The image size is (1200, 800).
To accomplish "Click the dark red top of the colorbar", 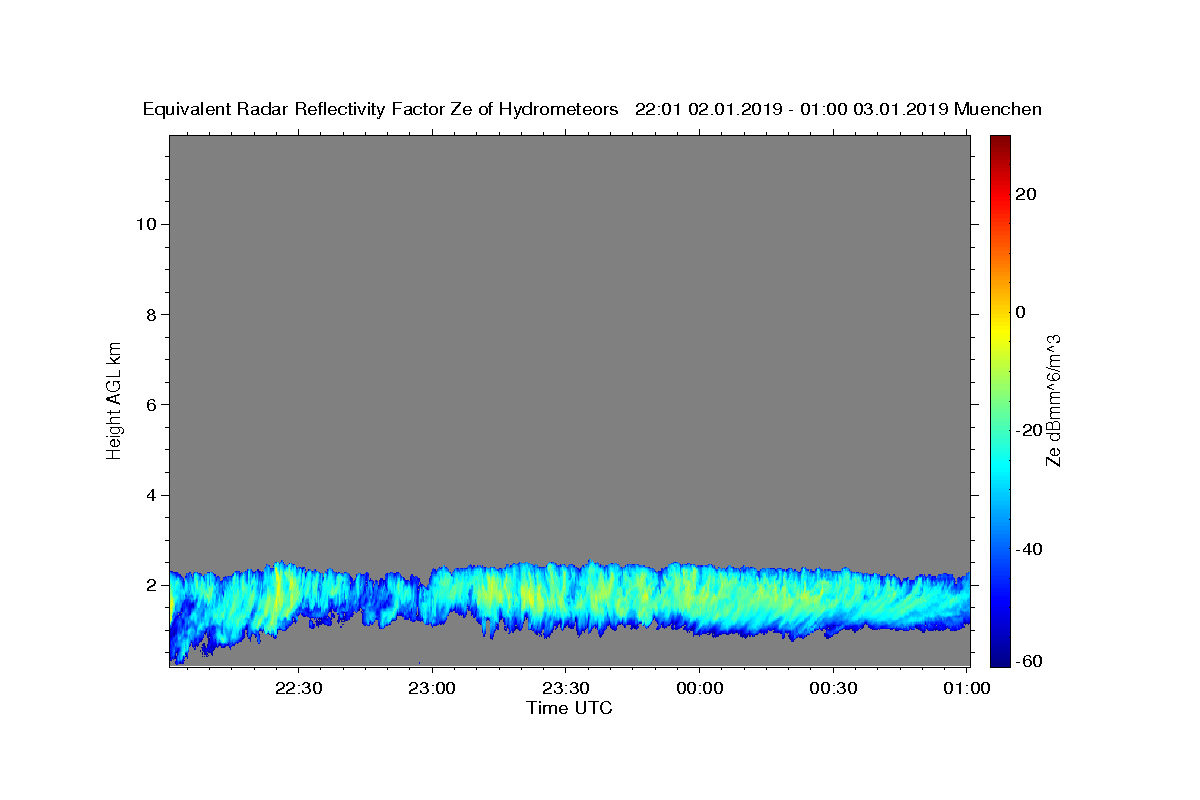I will tap(1000, 143).
